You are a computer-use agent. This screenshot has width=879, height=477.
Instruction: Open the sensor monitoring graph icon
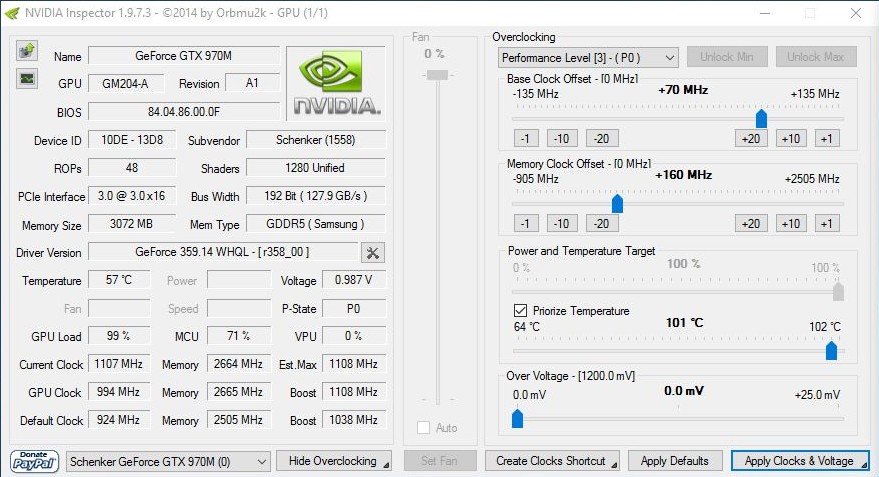(26, 78)
